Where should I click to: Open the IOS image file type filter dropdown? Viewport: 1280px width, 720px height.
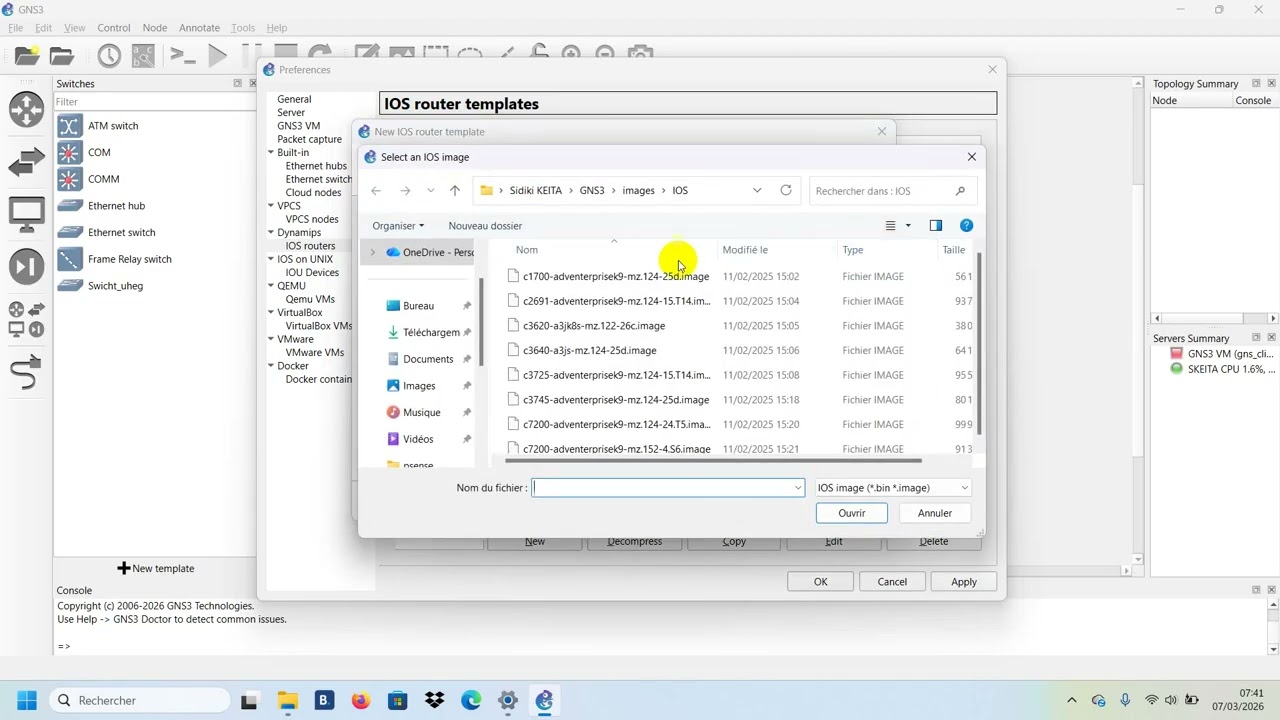click(x=893, y=488)
